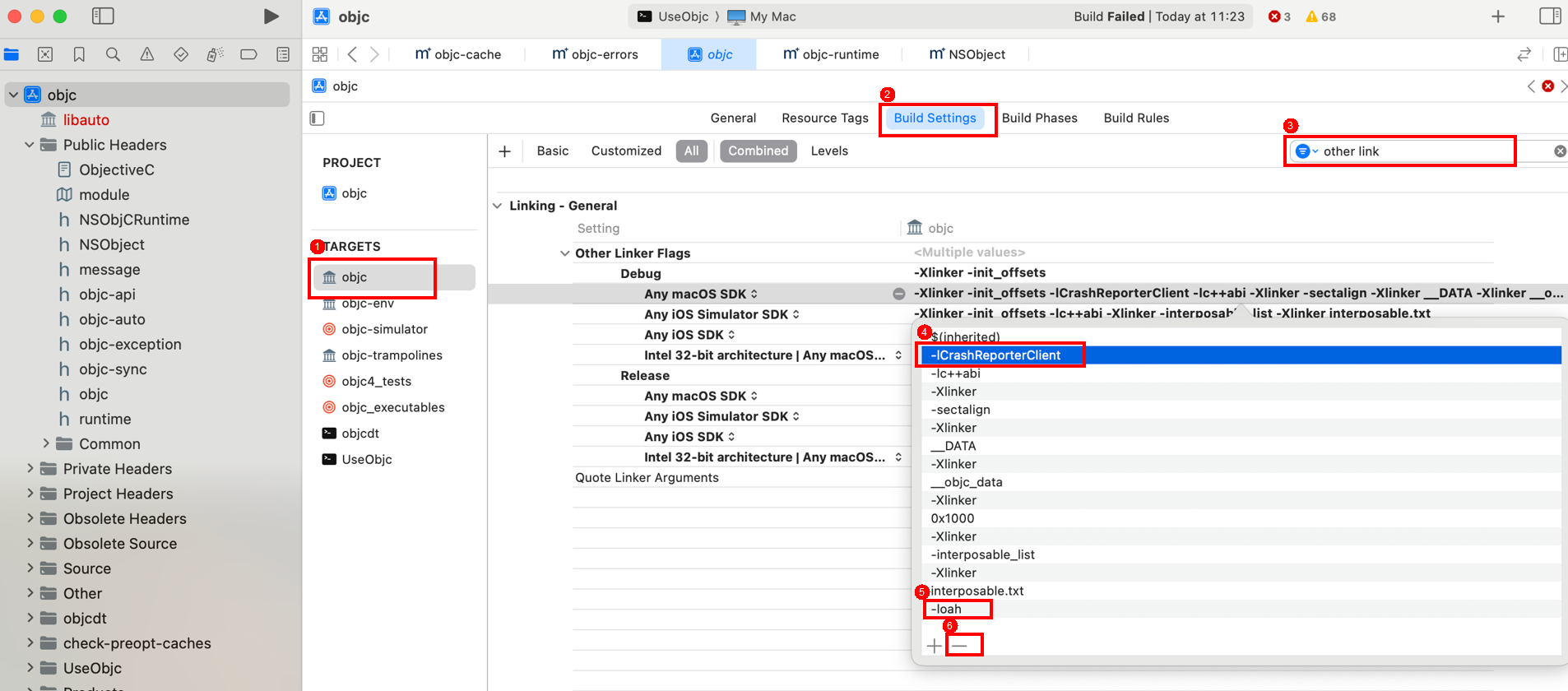
Task: Open the library with the toolbar plus button
Action: (x=1498, y=16)
